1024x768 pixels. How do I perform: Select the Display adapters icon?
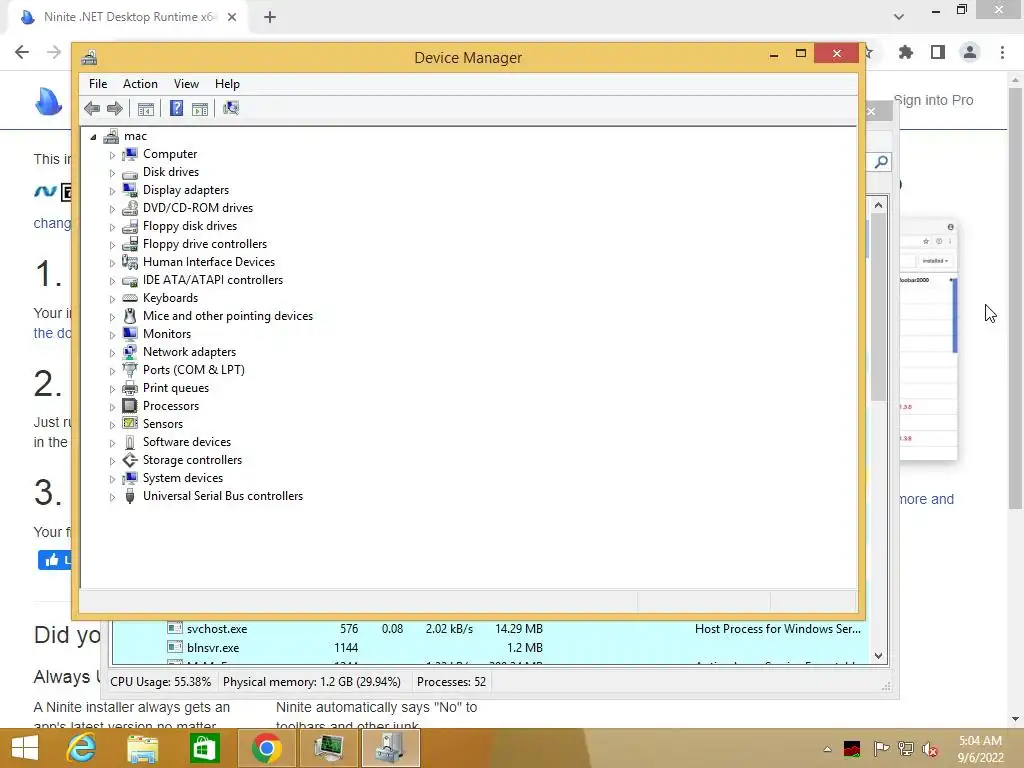130,190
